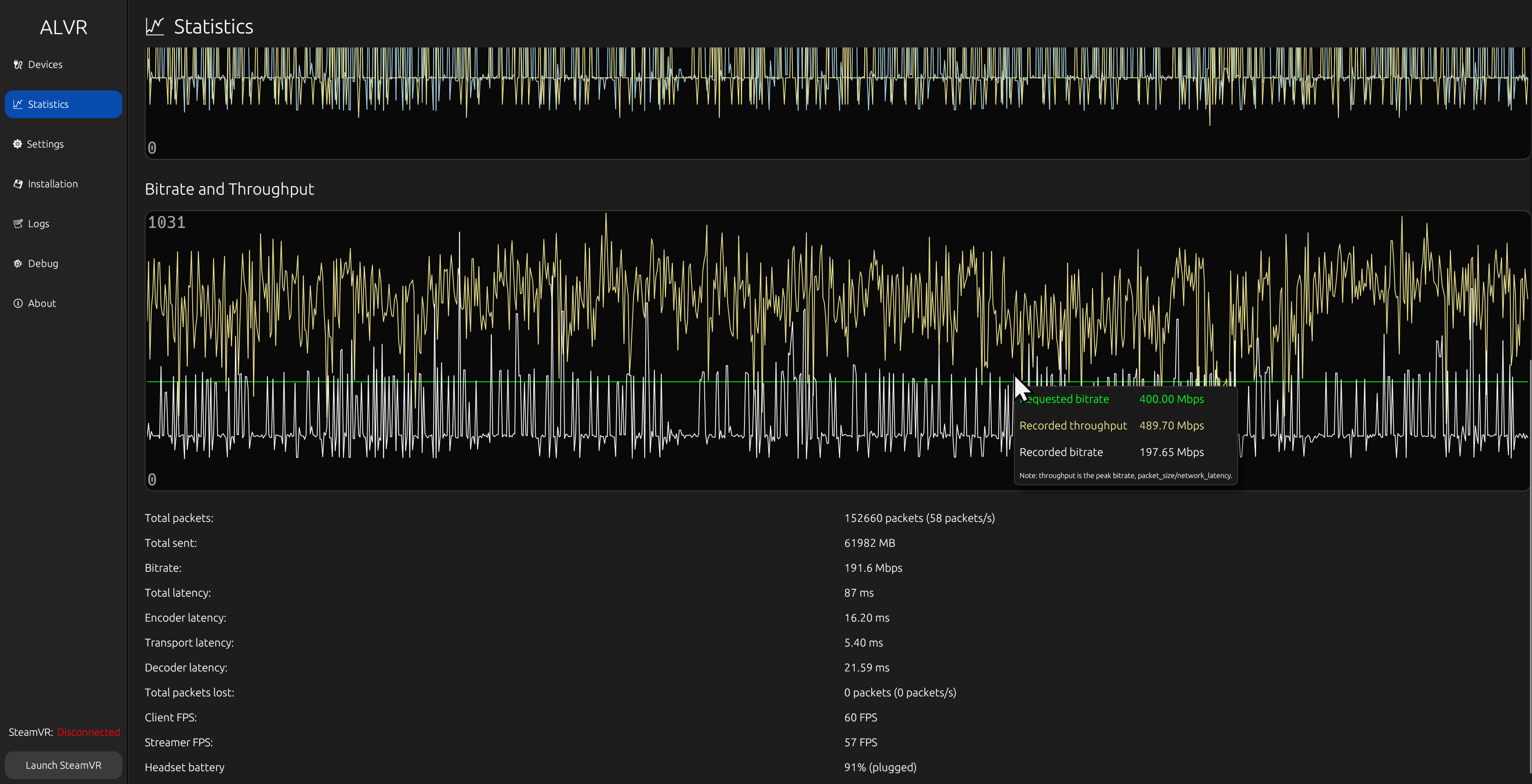
Task: Click the Debug bug icon
Action: click(x=18, y=264)
